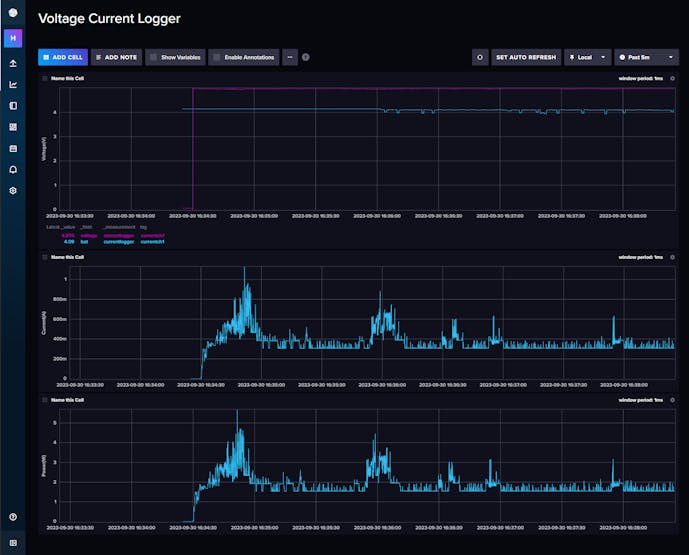Select the purple H user avatar
Screen dimensions: 689x555
pos(13,38)
